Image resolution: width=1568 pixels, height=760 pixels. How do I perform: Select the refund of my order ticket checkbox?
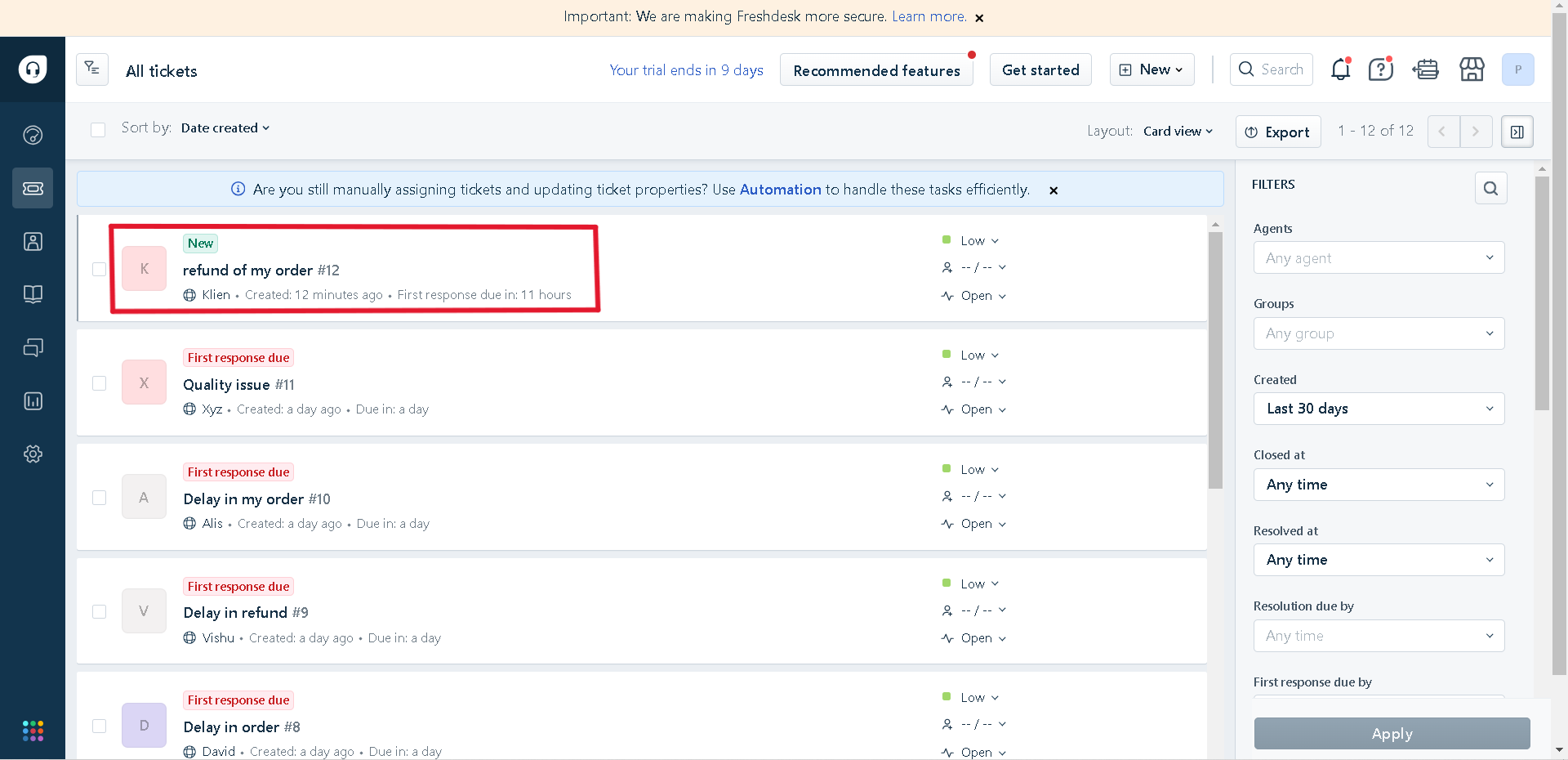pyautogui.click(x=99, y=269)
